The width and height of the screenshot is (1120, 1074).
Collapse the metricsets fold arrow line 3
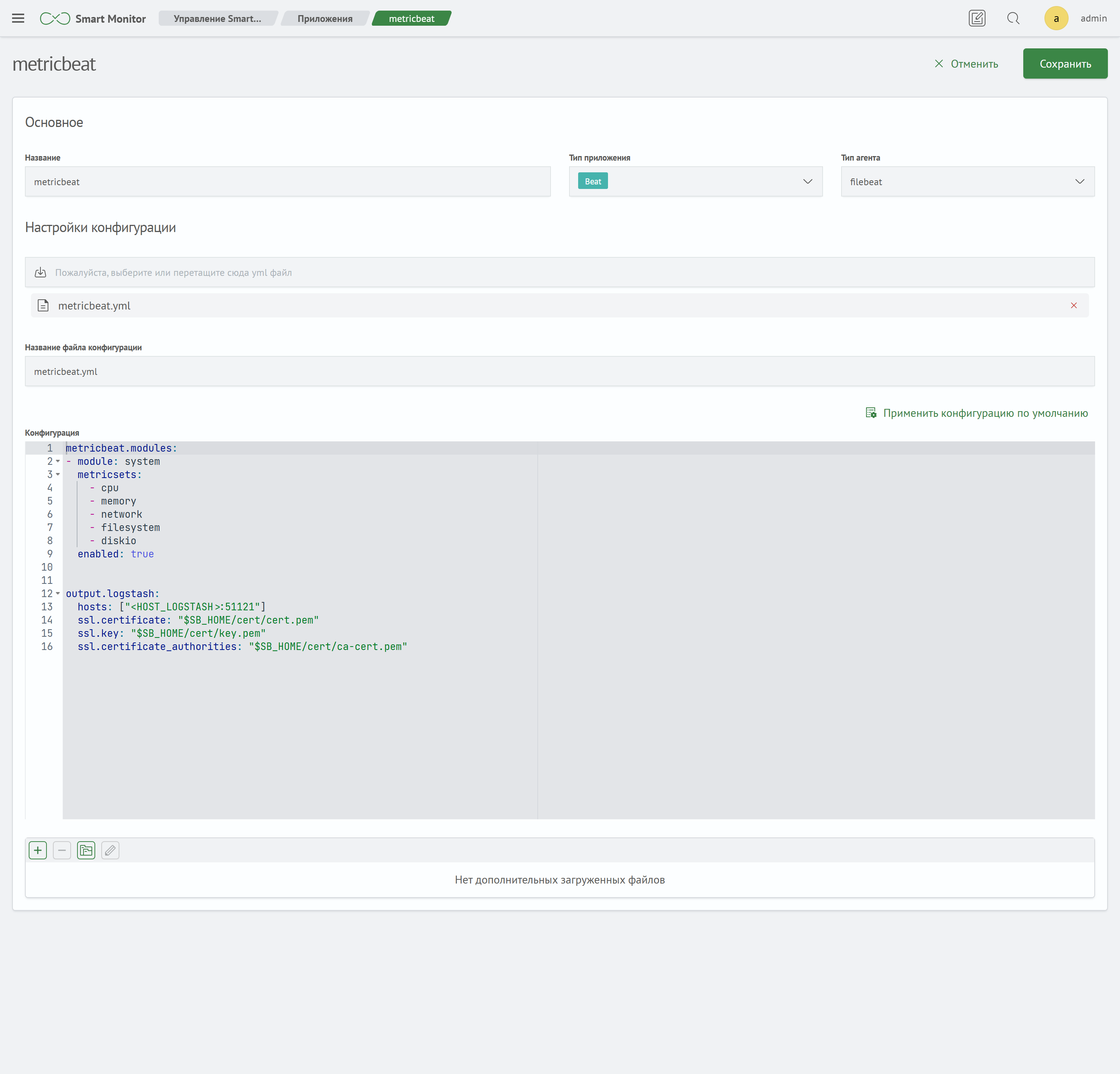58,474
